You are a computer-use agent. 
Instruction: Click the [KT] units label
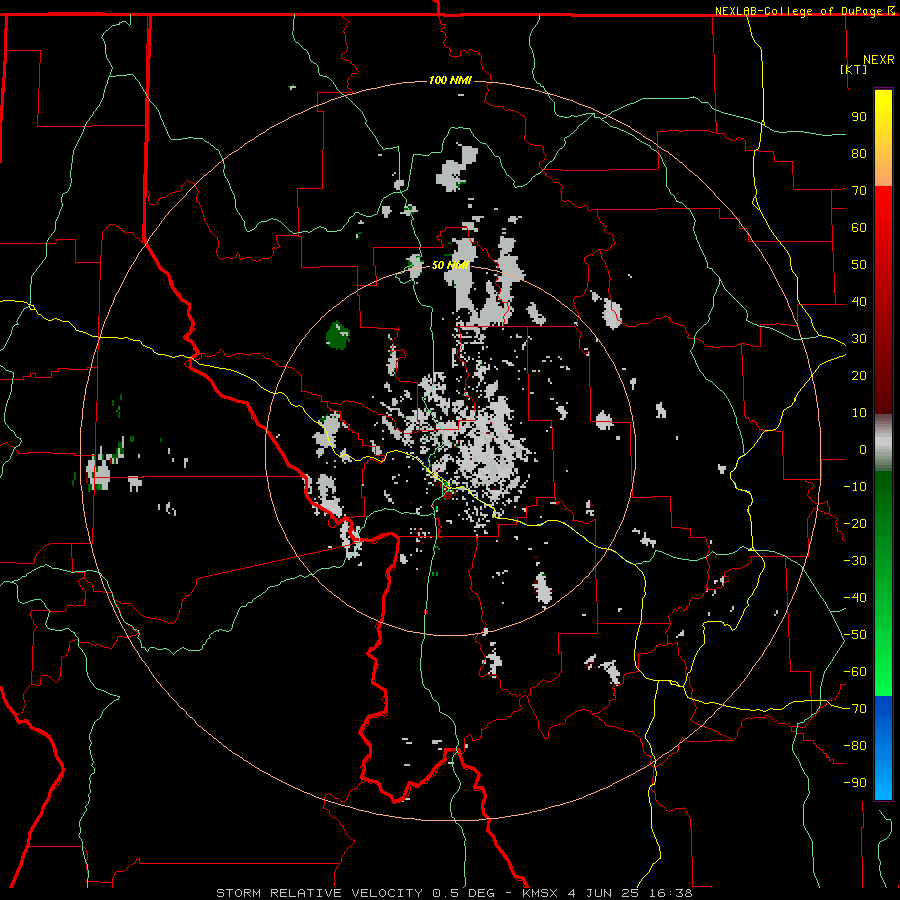tap(854, 69)
